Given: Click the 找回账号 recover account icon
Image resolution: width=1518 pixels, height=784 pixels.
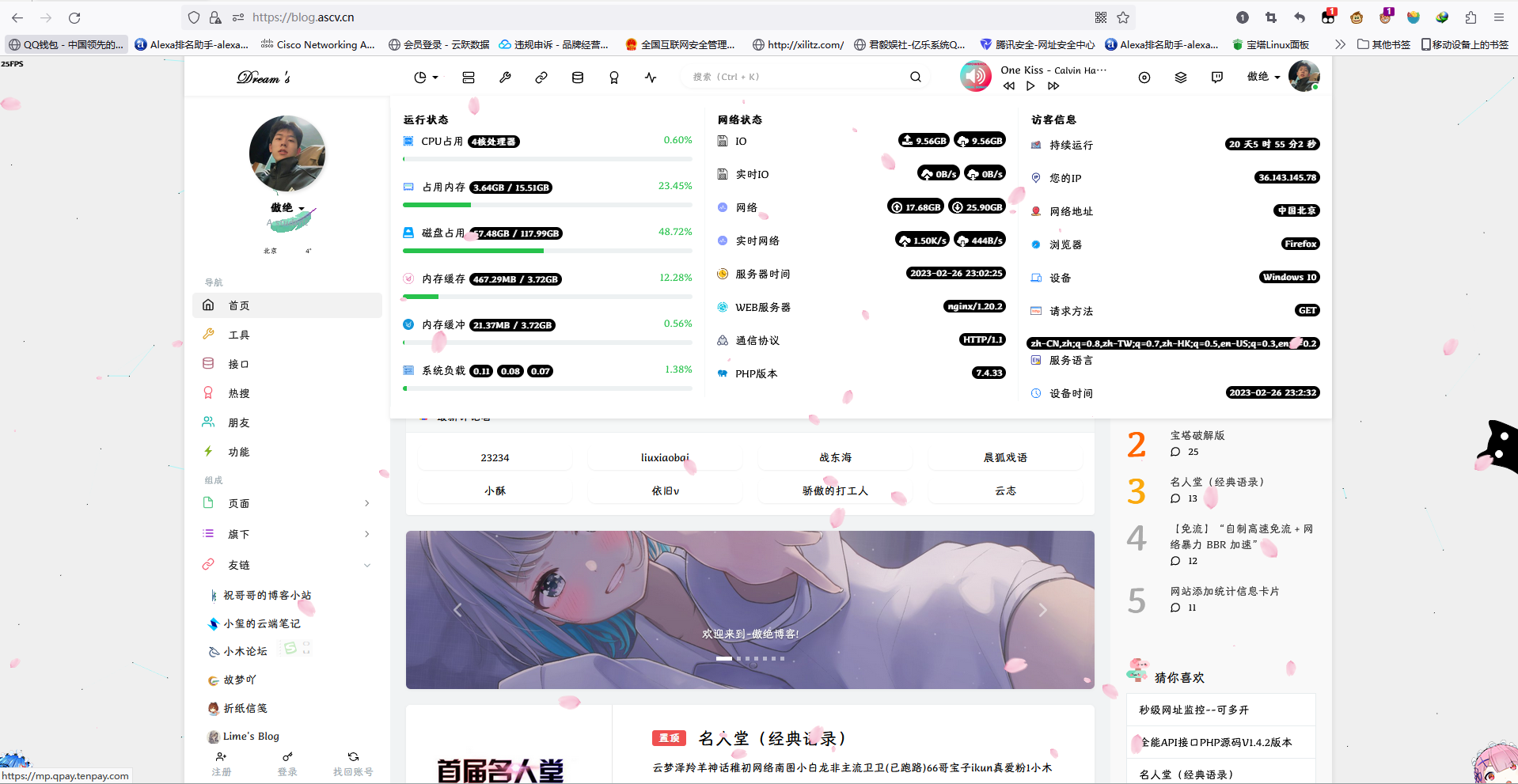Looking at the screenshot, I should tap(353, 757).
